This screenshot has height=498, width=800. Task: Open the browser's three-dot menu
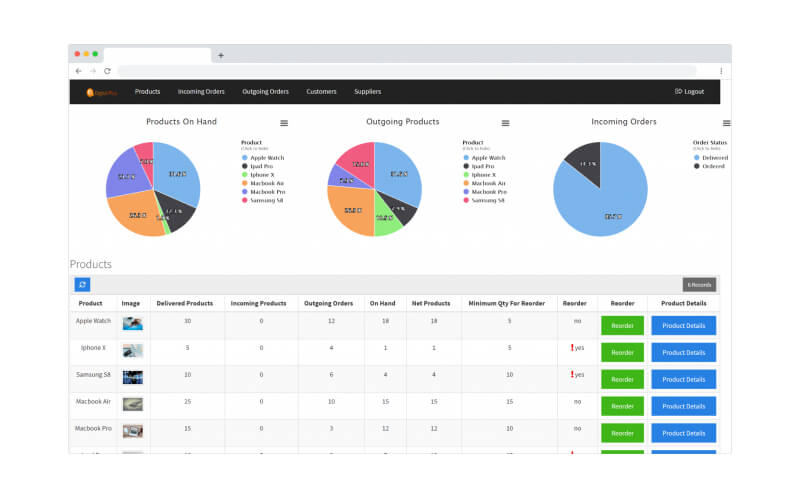pos(721,71)
